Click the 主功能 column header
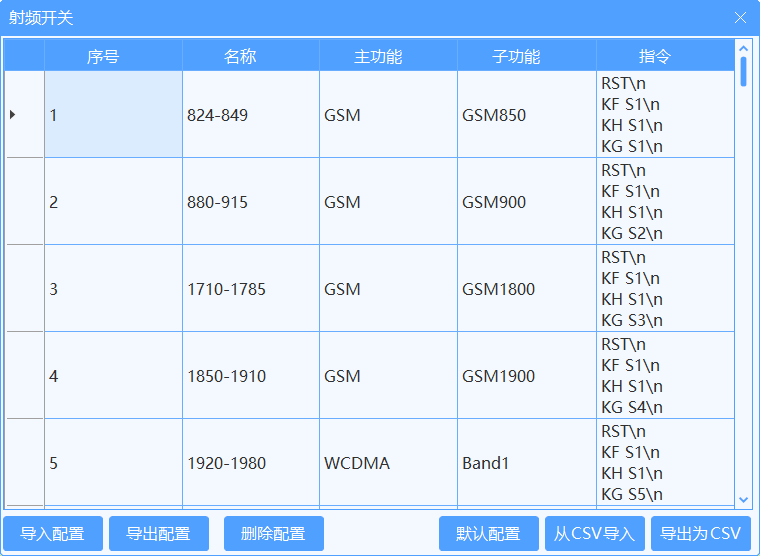This screenshot has width=760, height=556. click(388, 56)
